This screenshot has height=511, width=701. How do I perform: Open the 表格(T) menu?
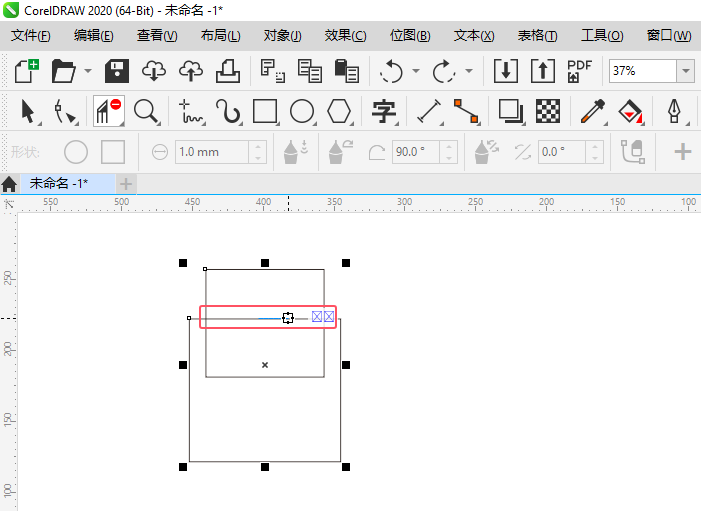click(537, 35)
